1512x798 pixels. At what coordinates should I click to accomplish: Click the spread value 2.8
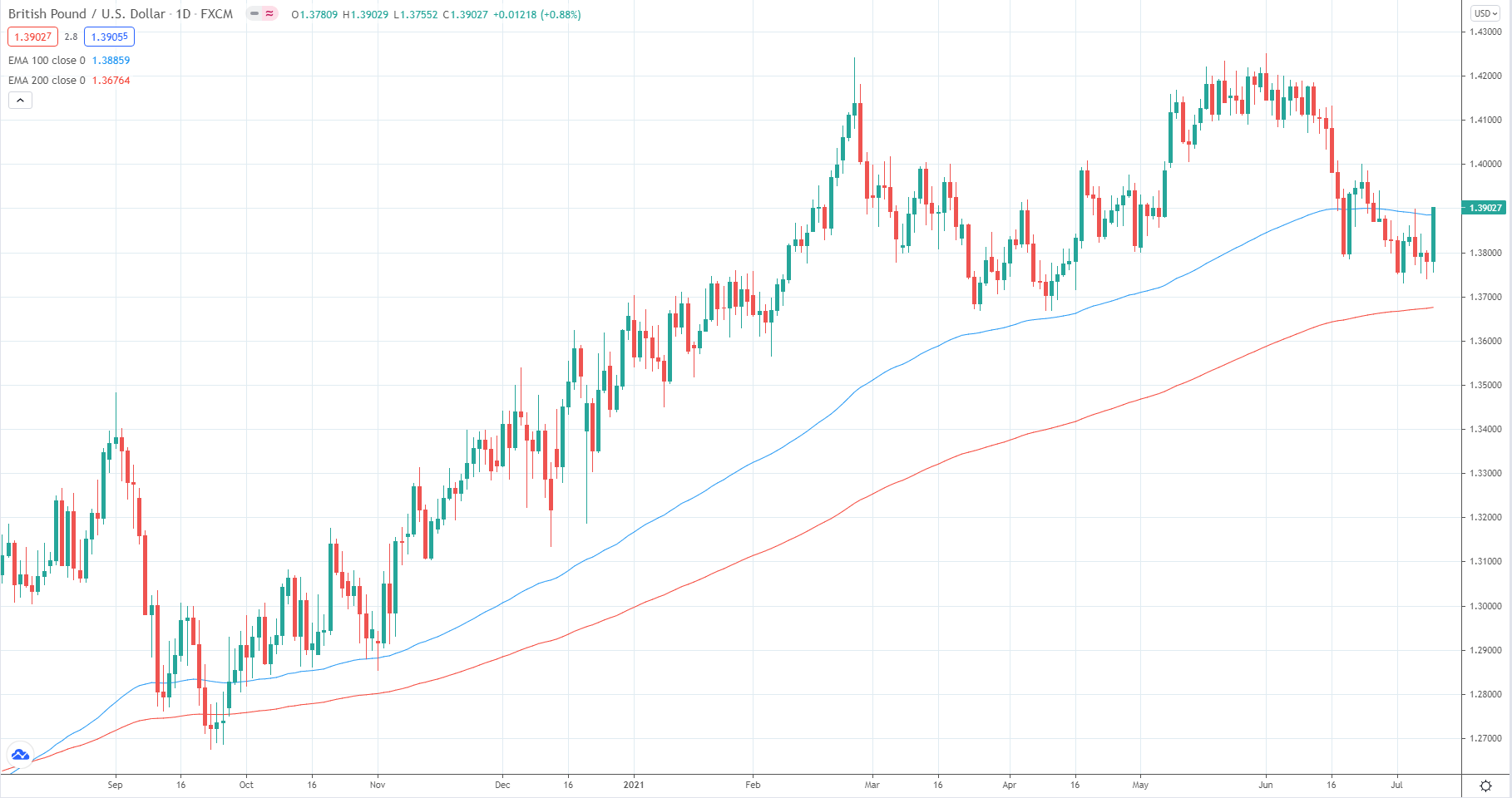tap(71, 37)
